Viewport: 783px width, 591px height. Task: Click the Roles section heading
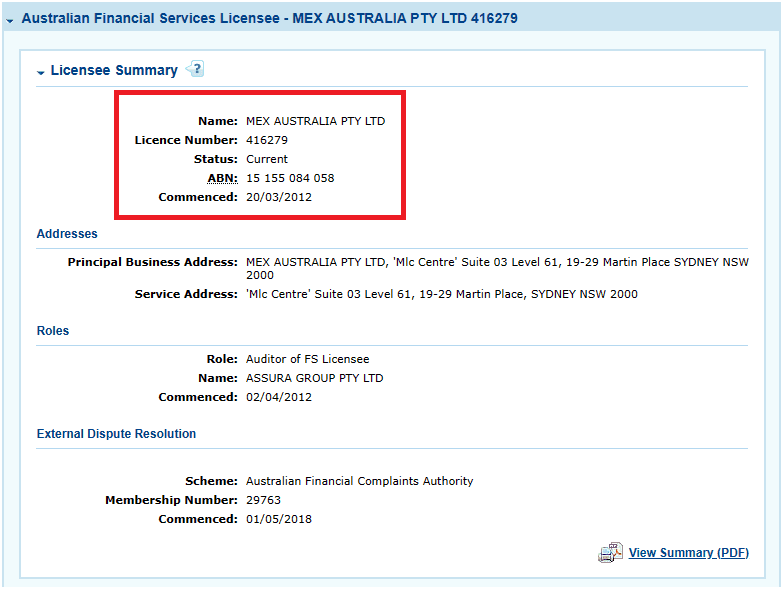tap(52, 330)
